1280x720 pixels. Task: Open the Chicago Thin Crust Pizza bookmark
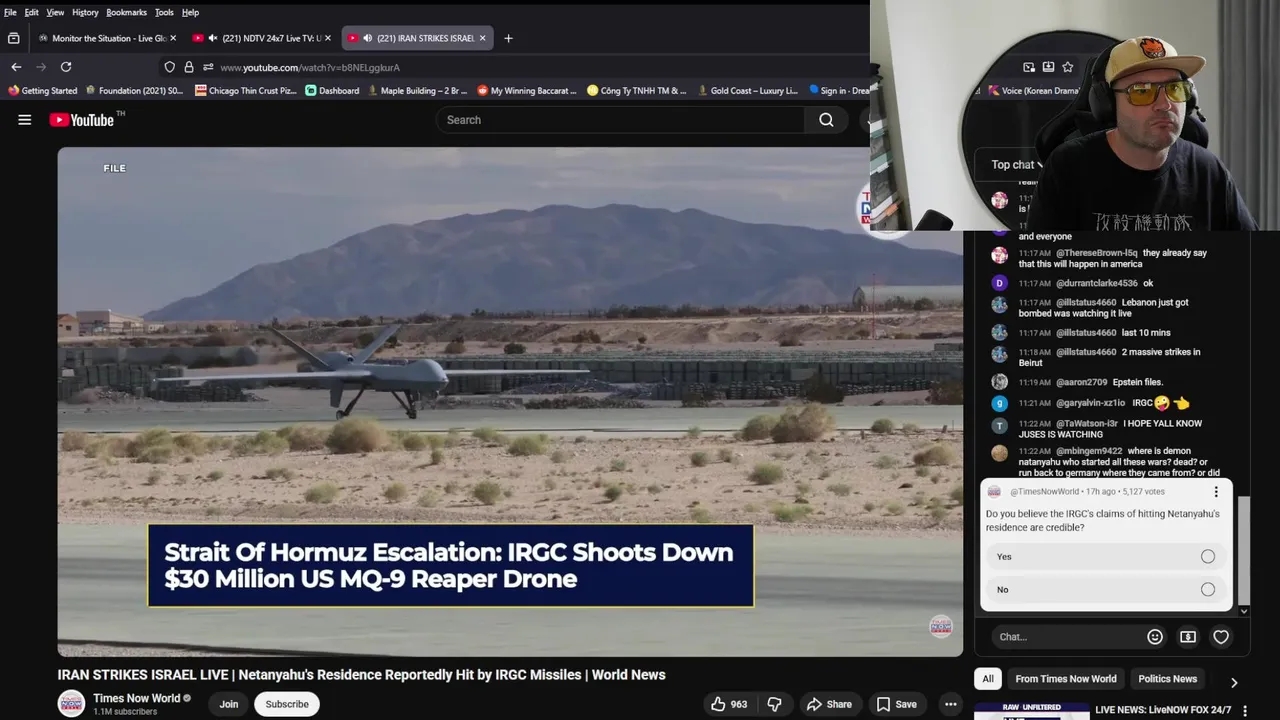pyautogui.click(x=246, y=91)
